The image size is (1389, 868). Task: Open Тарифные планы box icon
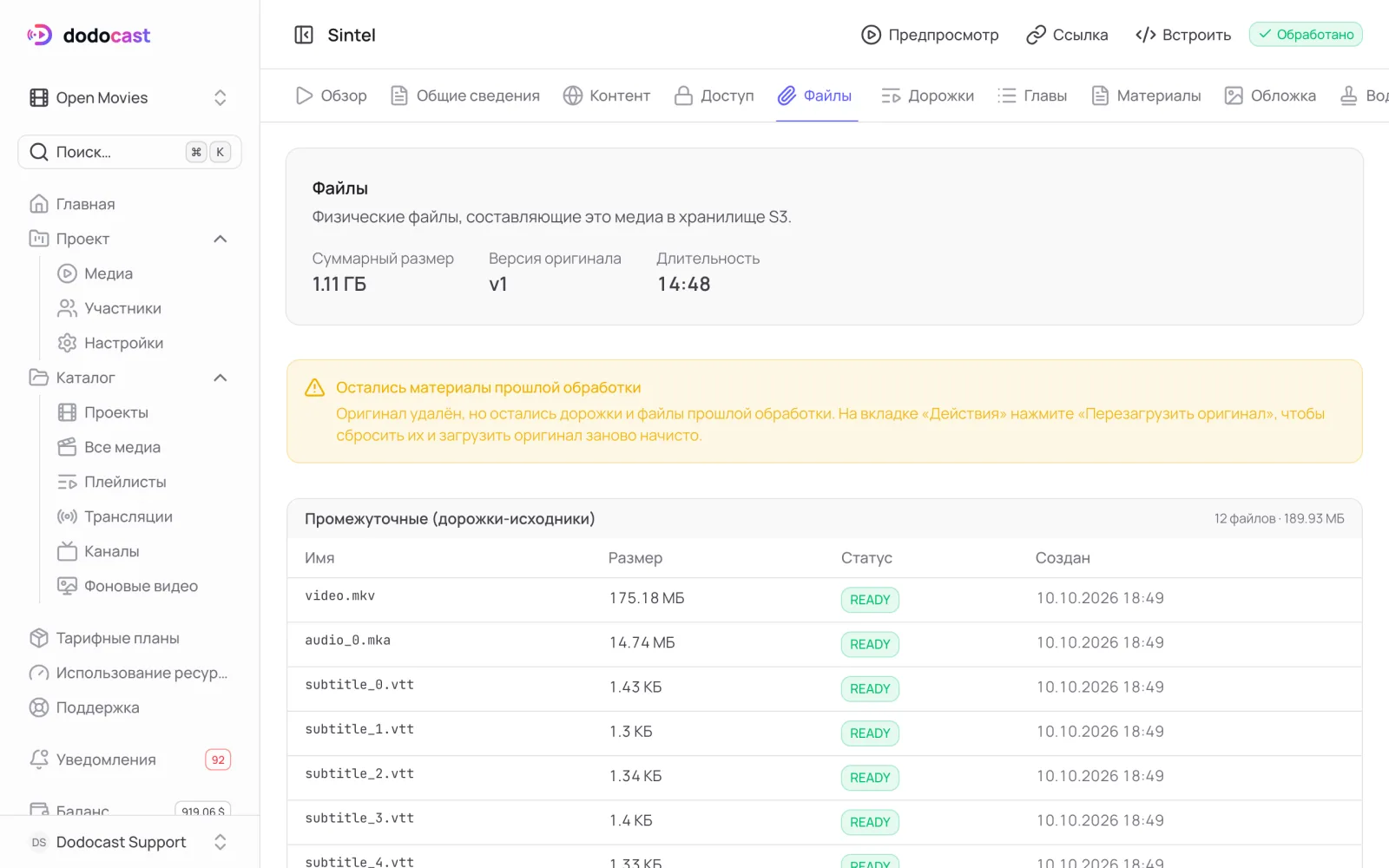[39, 638]
